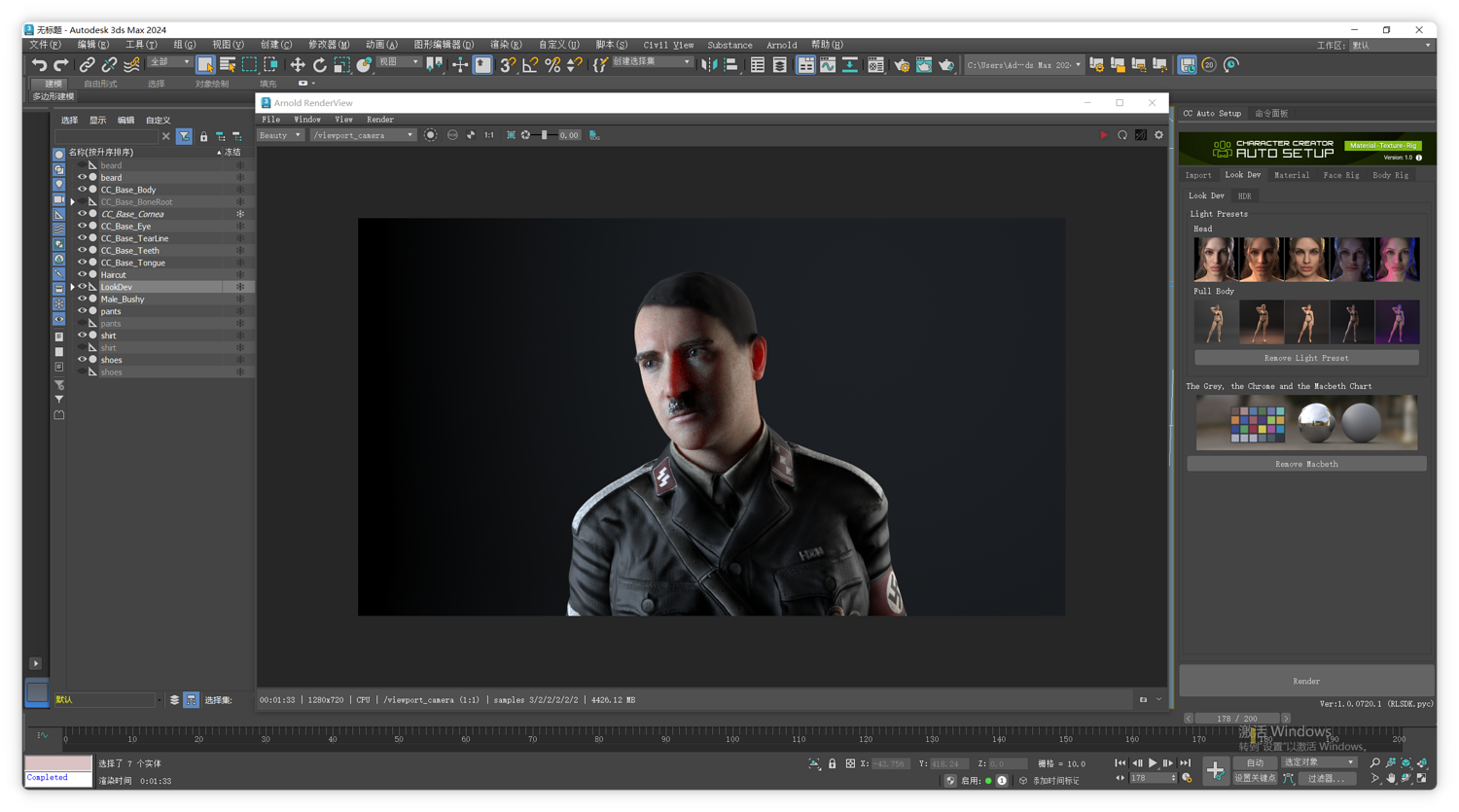Open Arnold RenderView settings gear
Viewport: 1459px width, 812px height.
pyautogui.click(x=1158, y=135)
